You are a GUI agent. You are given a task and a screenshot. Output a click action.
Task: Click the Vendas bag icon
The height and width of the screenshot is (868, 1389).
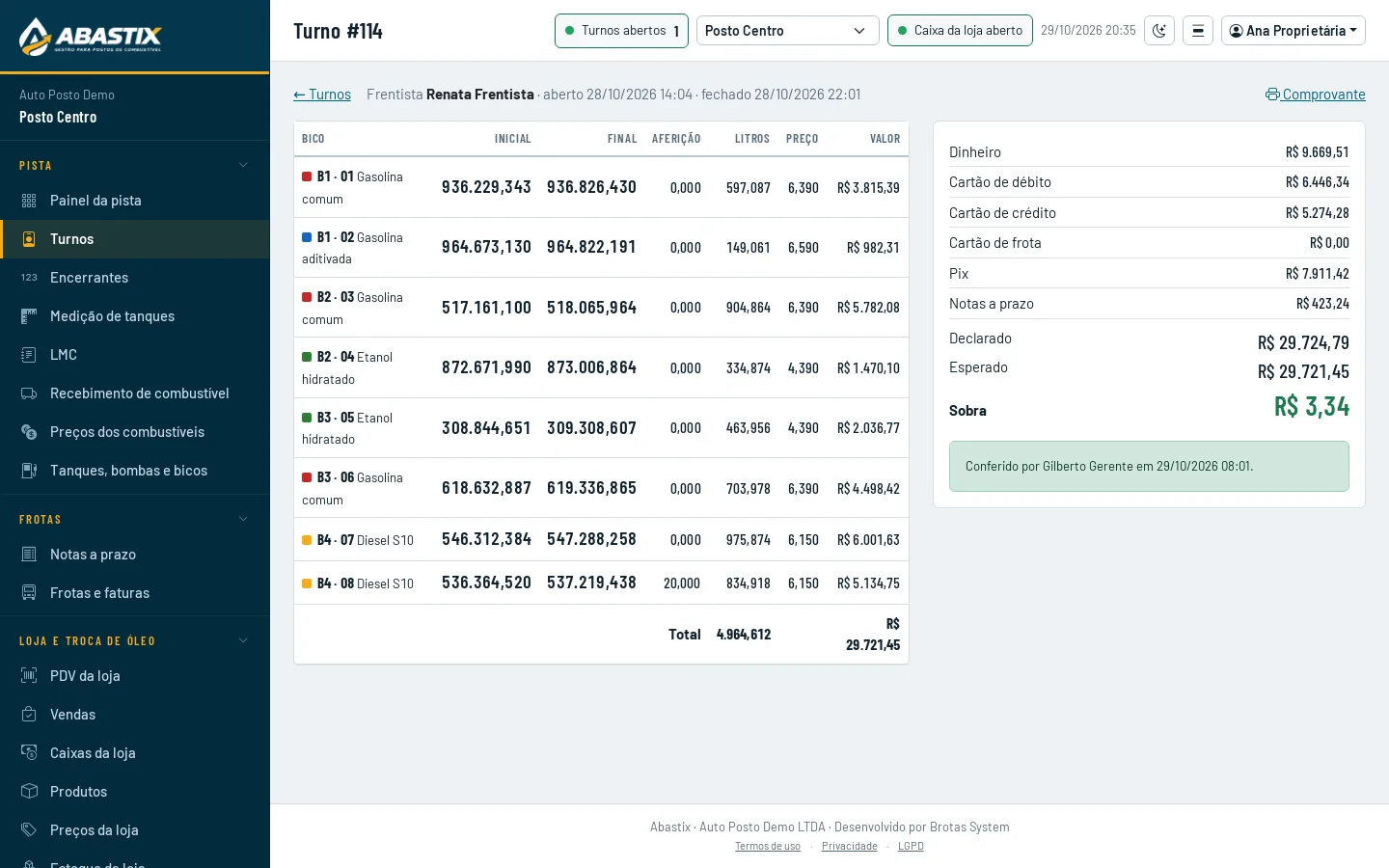(29, 715)
